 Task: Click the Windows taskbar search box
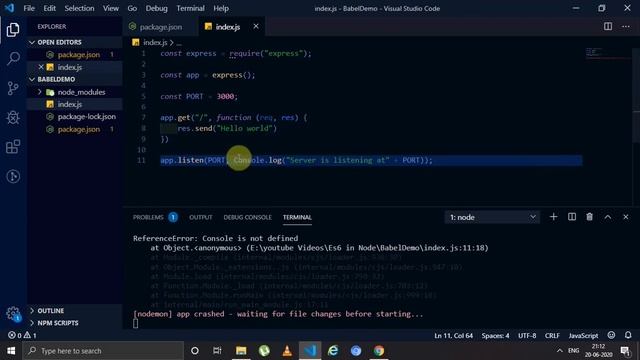click(104, 351)
